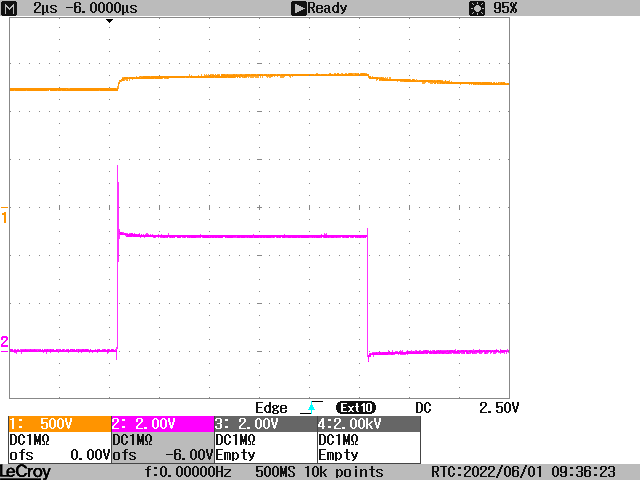Click channel 1 DC1MΩ coupling text
This screenshot has height=480, width=640.
tap(29, 440)
